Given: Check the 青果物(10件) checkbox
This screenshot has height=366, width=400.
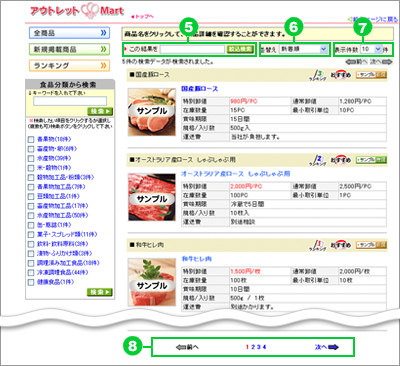Looking at the screenshot, I should [x=31, y=139].
